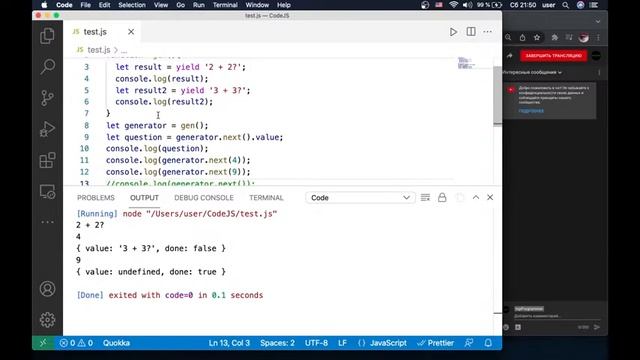
Task: Change encoding via UTF-8
Action: coord(316,343)
